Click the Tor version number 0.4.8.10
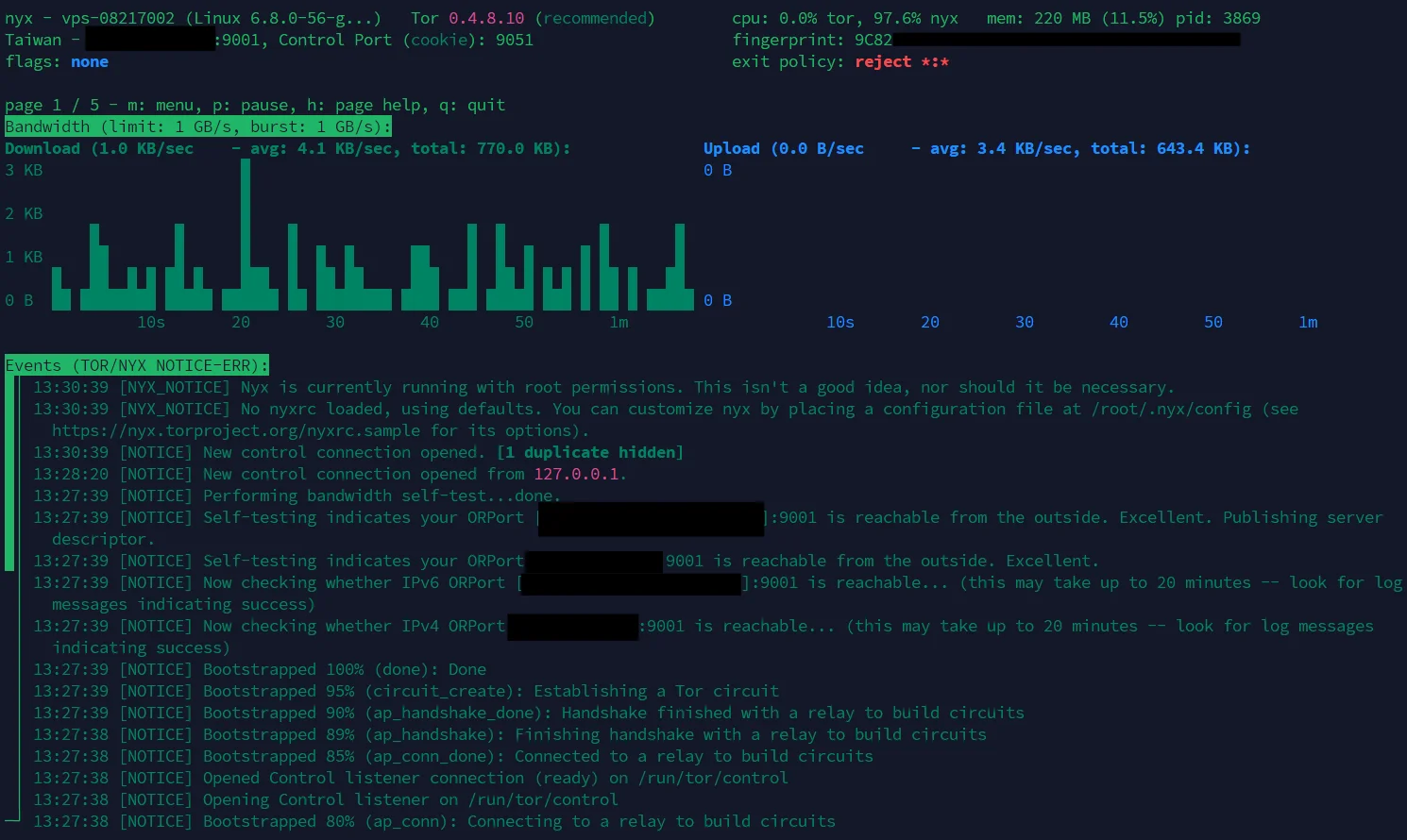 pos(486,18)
